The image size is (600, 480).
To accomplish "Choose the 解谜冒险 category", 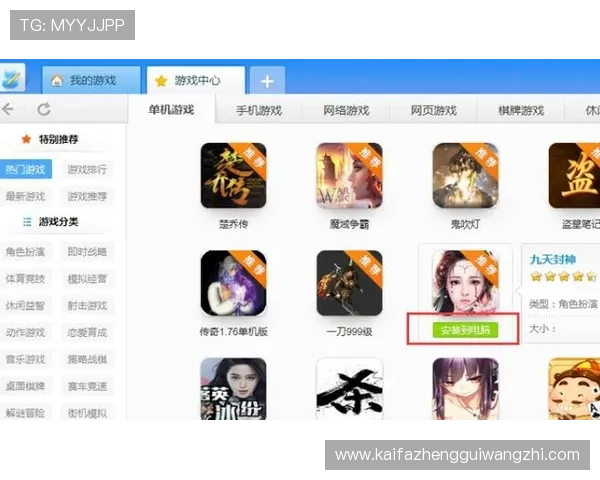I will click(x=25, y=413).
